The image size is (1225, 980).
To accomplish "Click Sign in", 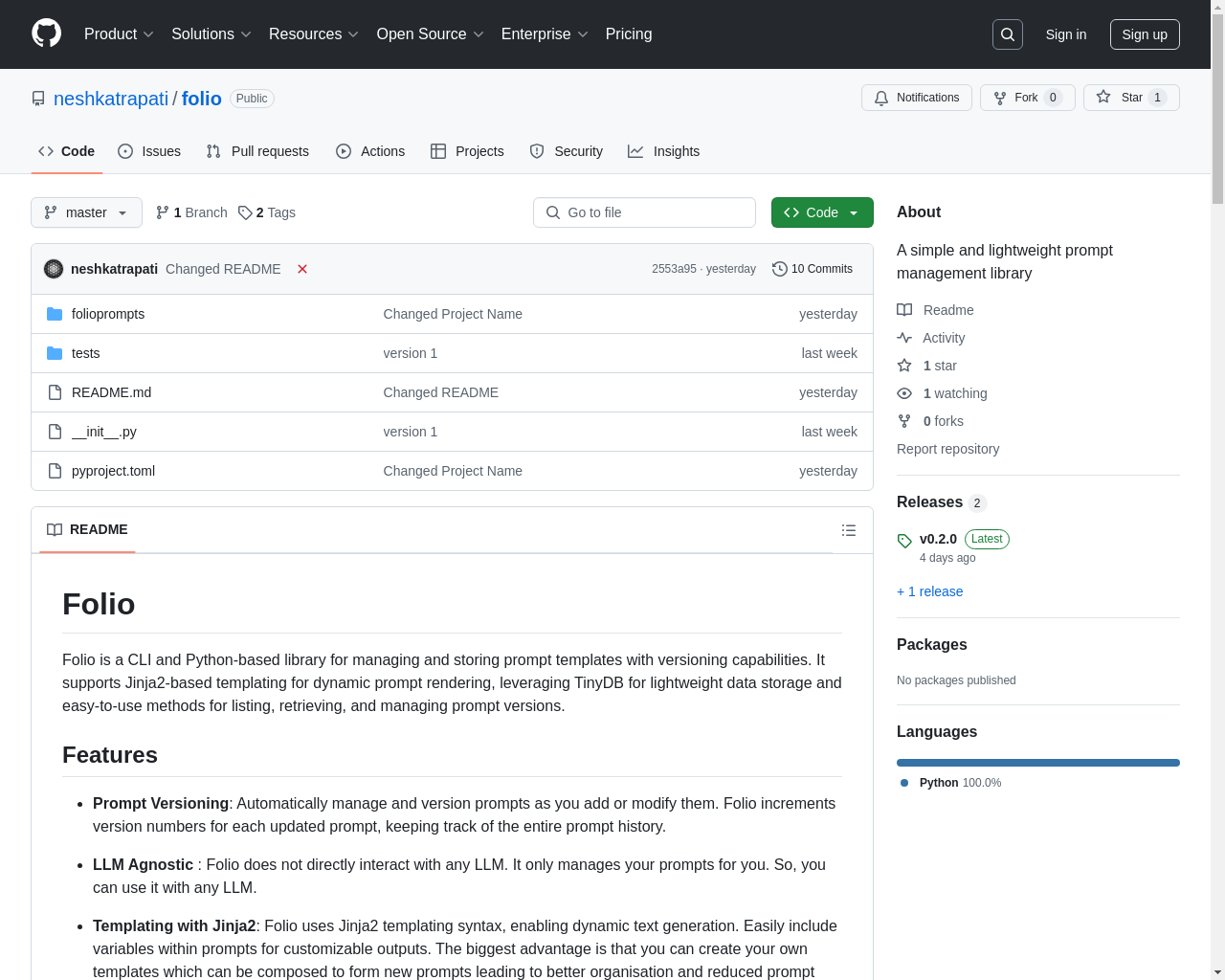I will [x=1066, y=34].
